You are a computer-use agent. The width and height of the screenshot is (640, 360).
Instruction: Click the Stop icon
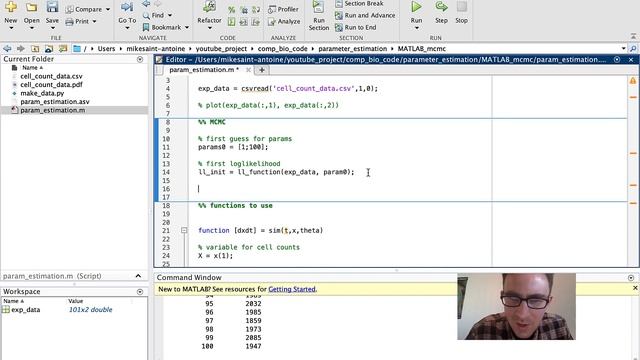coord(462,7)
